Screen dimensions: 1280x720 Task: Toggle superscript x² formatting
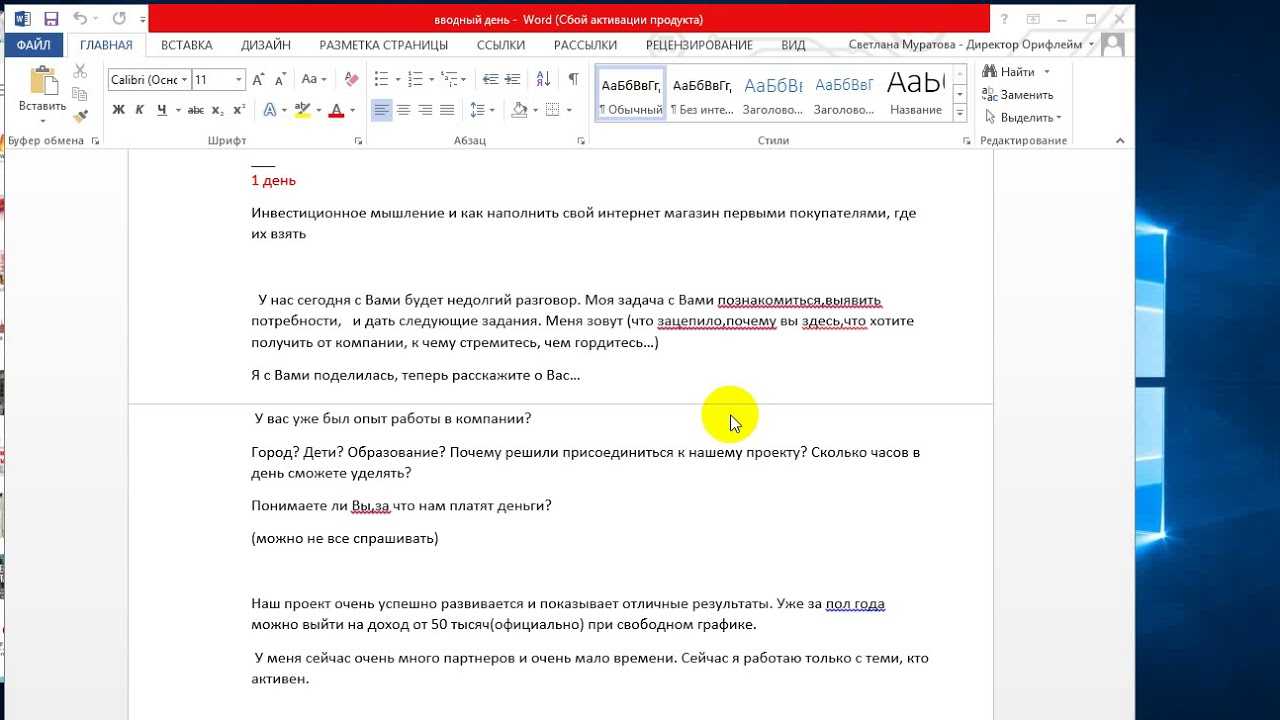click(x=239, y=110)
